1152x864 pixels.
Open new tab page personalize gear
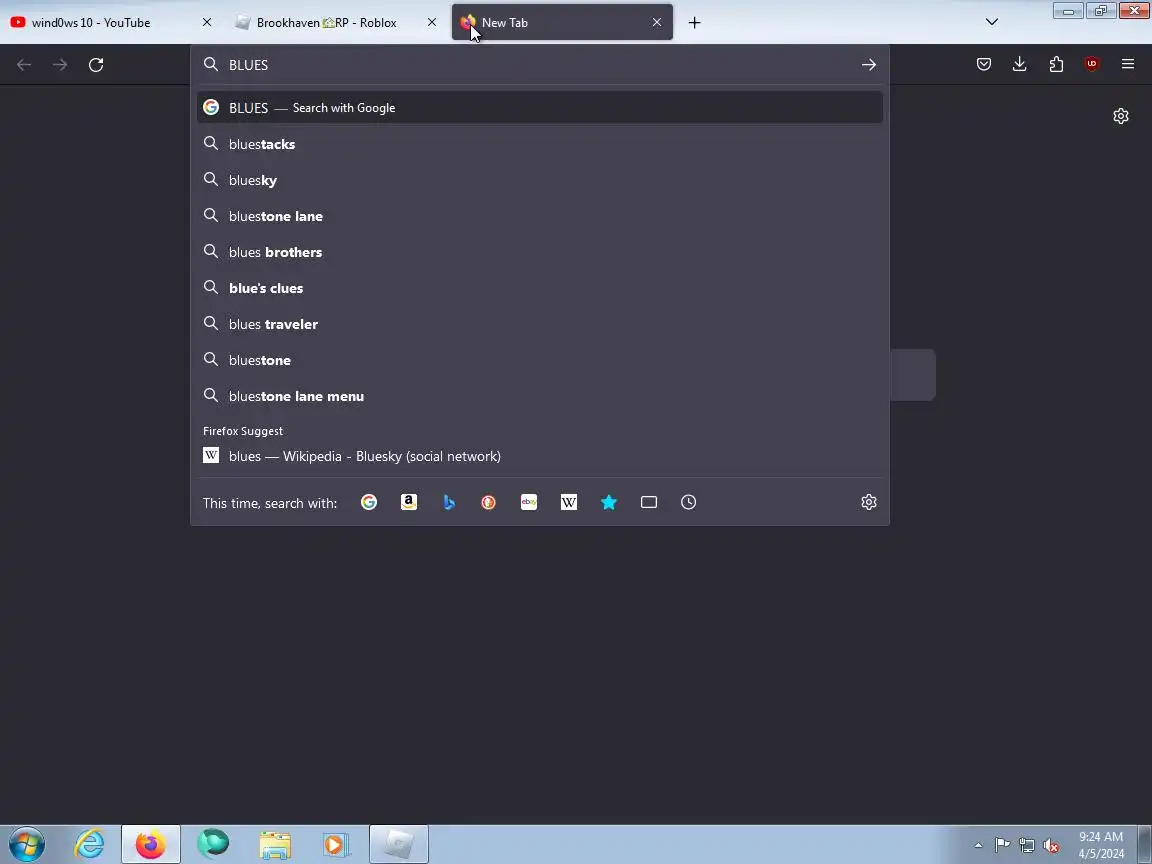click(1120, 116)
